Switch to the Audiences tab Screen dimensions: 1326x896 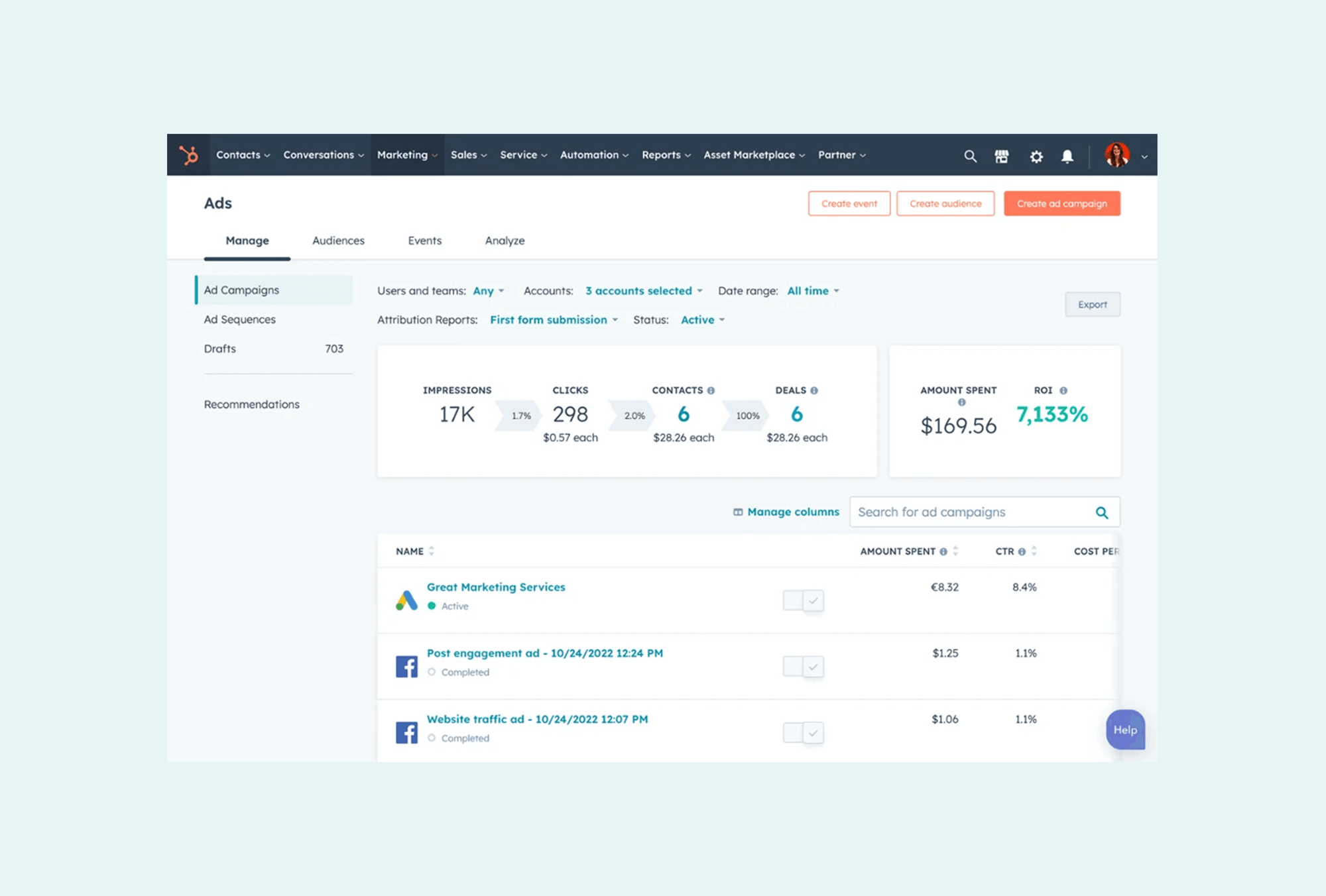(338, 241)
